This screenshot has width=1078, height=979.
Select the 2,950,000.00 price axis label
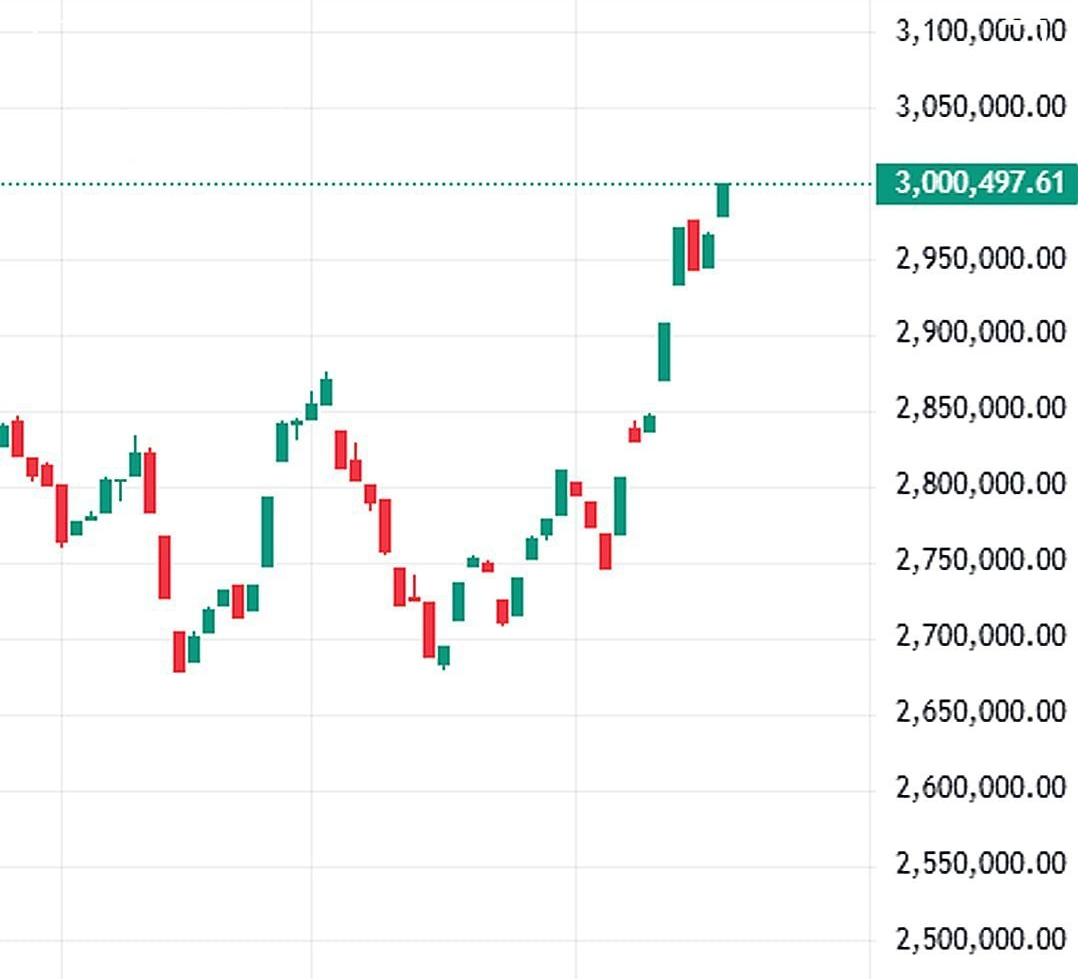click(x=980, y=259)
